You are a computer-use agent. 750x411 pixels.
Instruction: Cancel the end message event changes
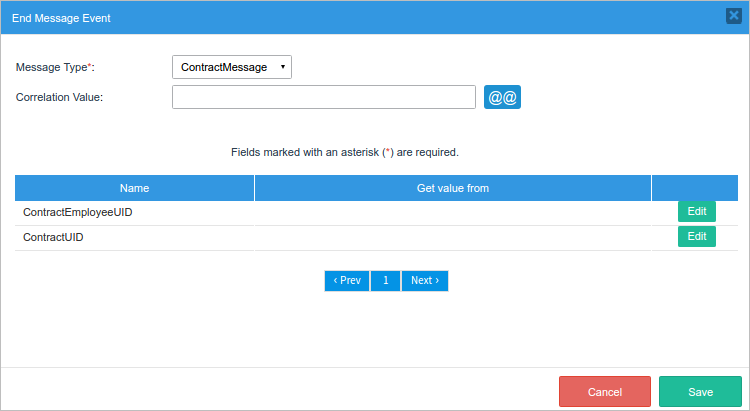point(605,392)
